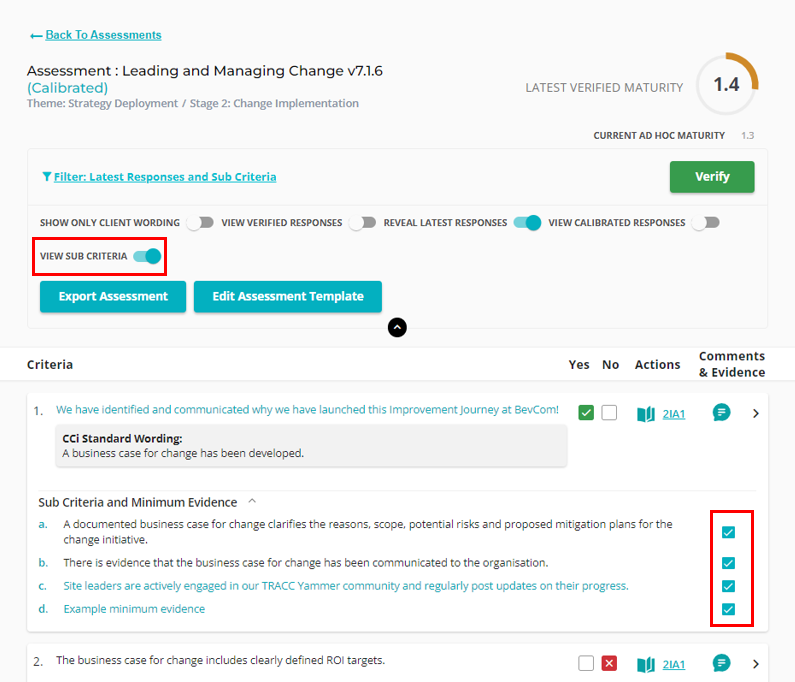The width and height of the screenshot is (795, 682).
Task: Click the filter funnel icon
Action: point(46,177)
